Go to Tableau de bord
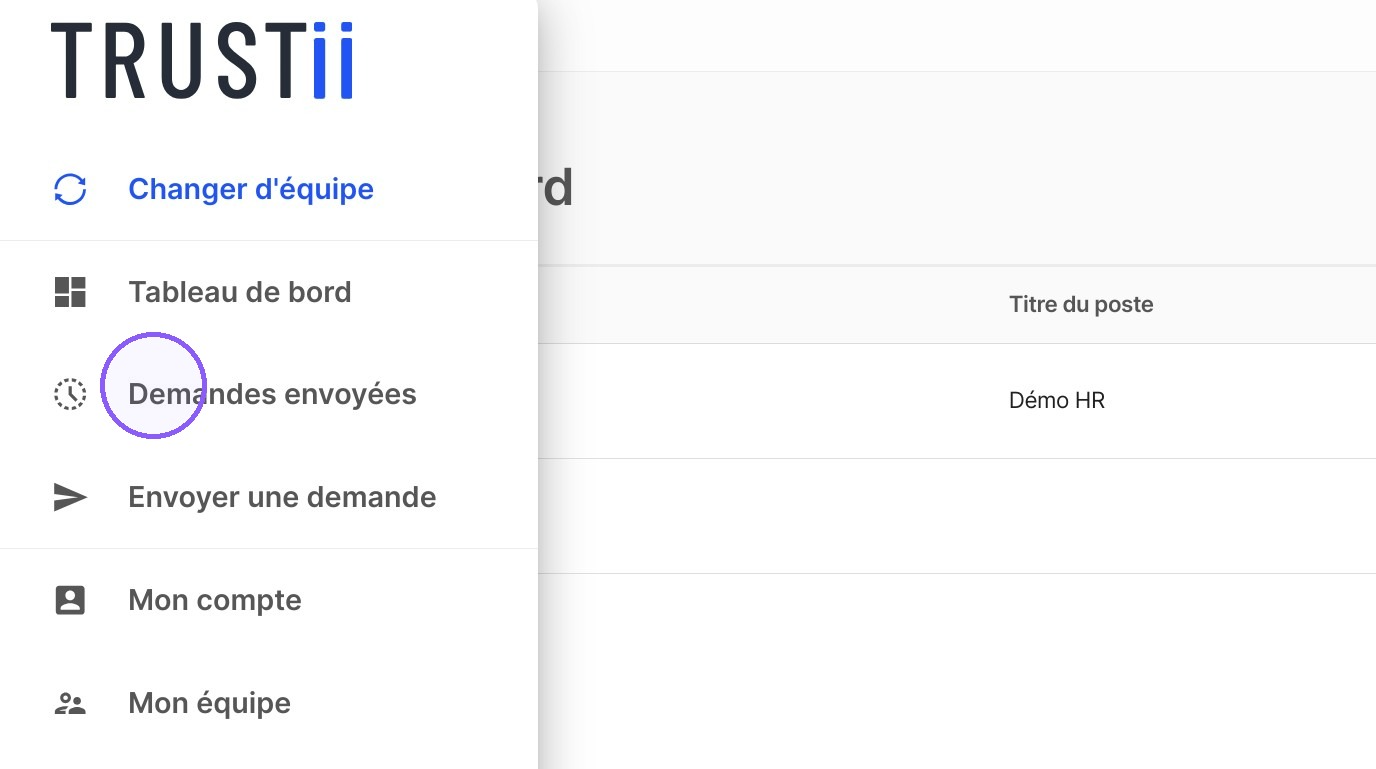This screenshot has height=769, width=1376. (240, 292)
